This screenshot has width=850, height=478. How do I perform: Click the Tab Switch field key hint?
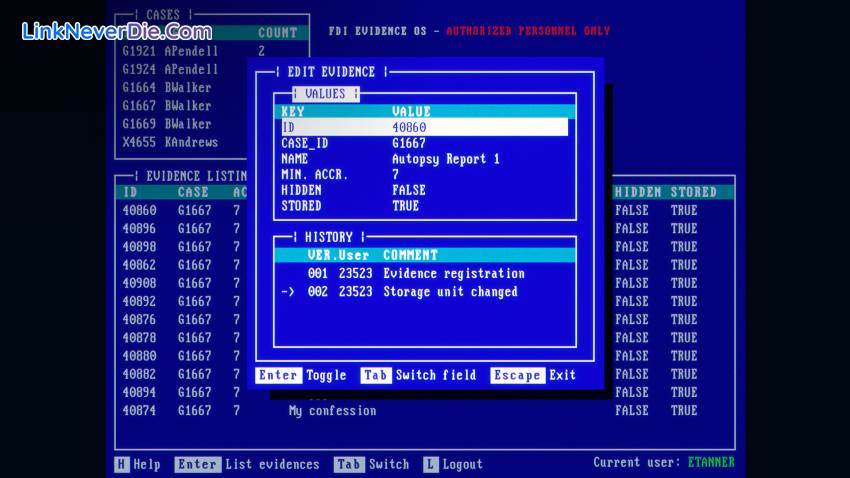click(x=418, y=375)
